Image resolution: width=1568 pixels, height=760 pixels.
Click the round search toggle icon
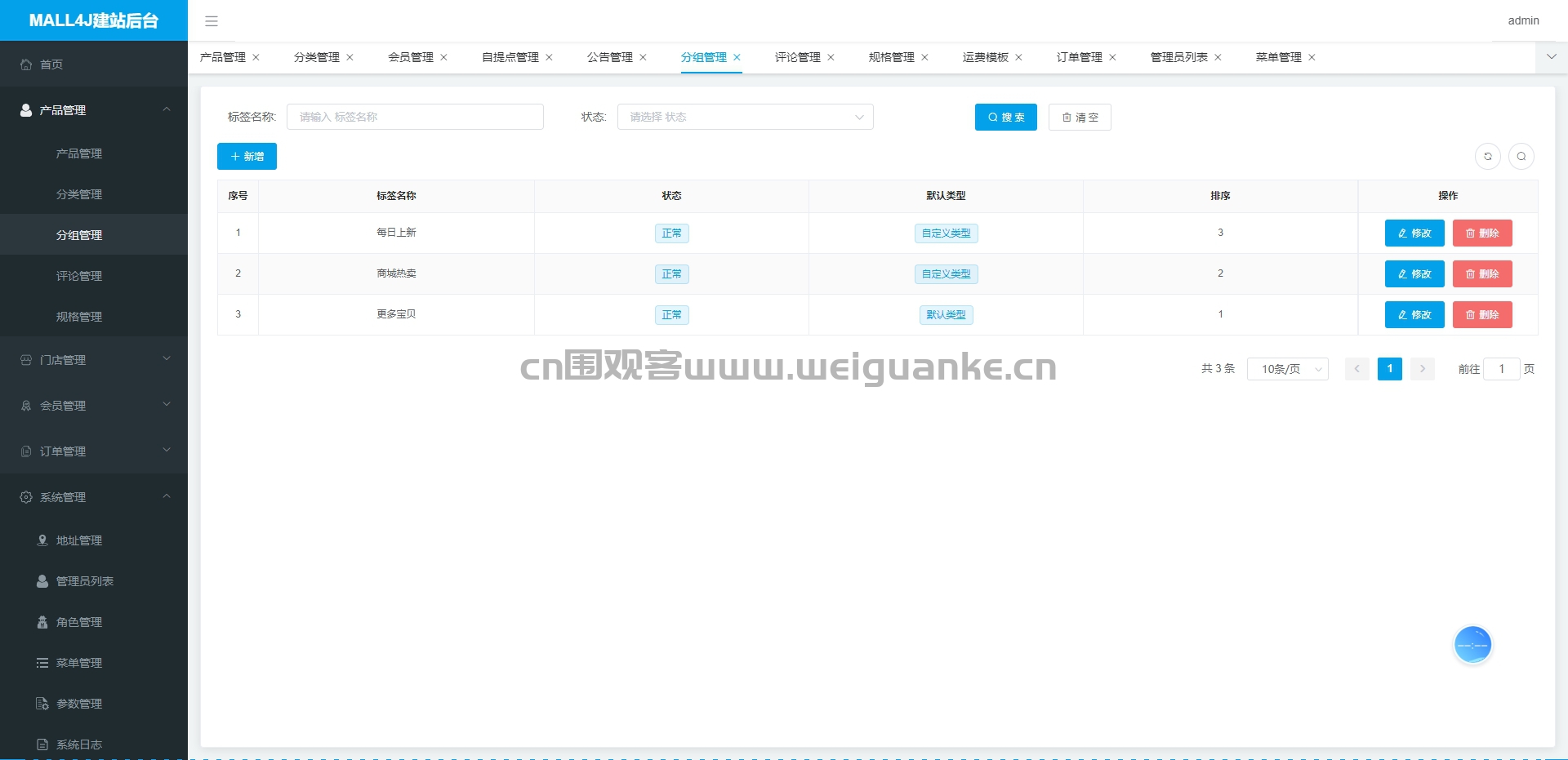pos(1521,156)
